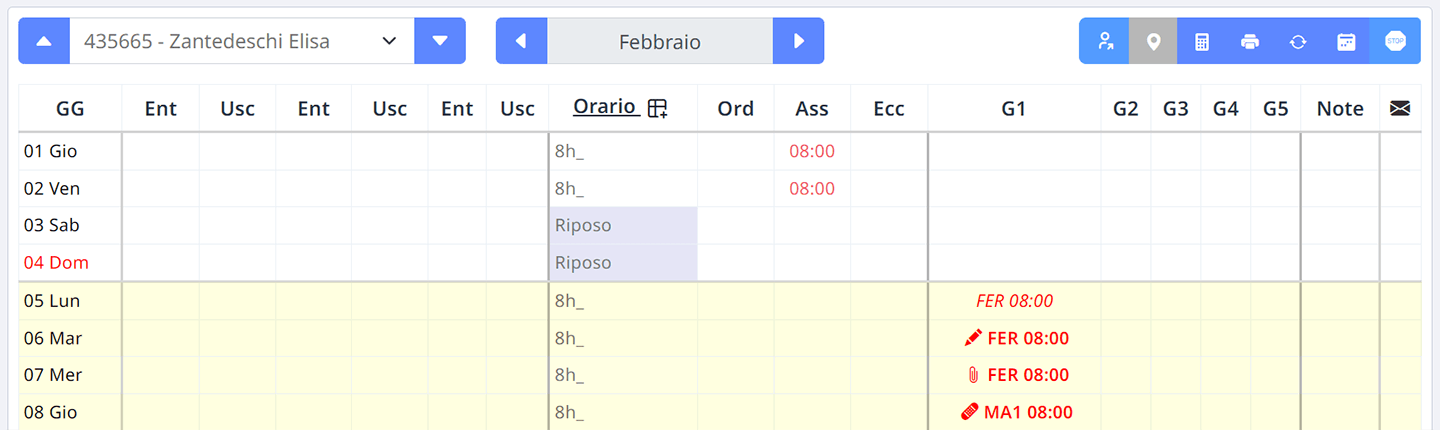1440x430 pixels.
Task: Click the pencil icon next to FER on 06 Mar
Action: click(973, 338)
